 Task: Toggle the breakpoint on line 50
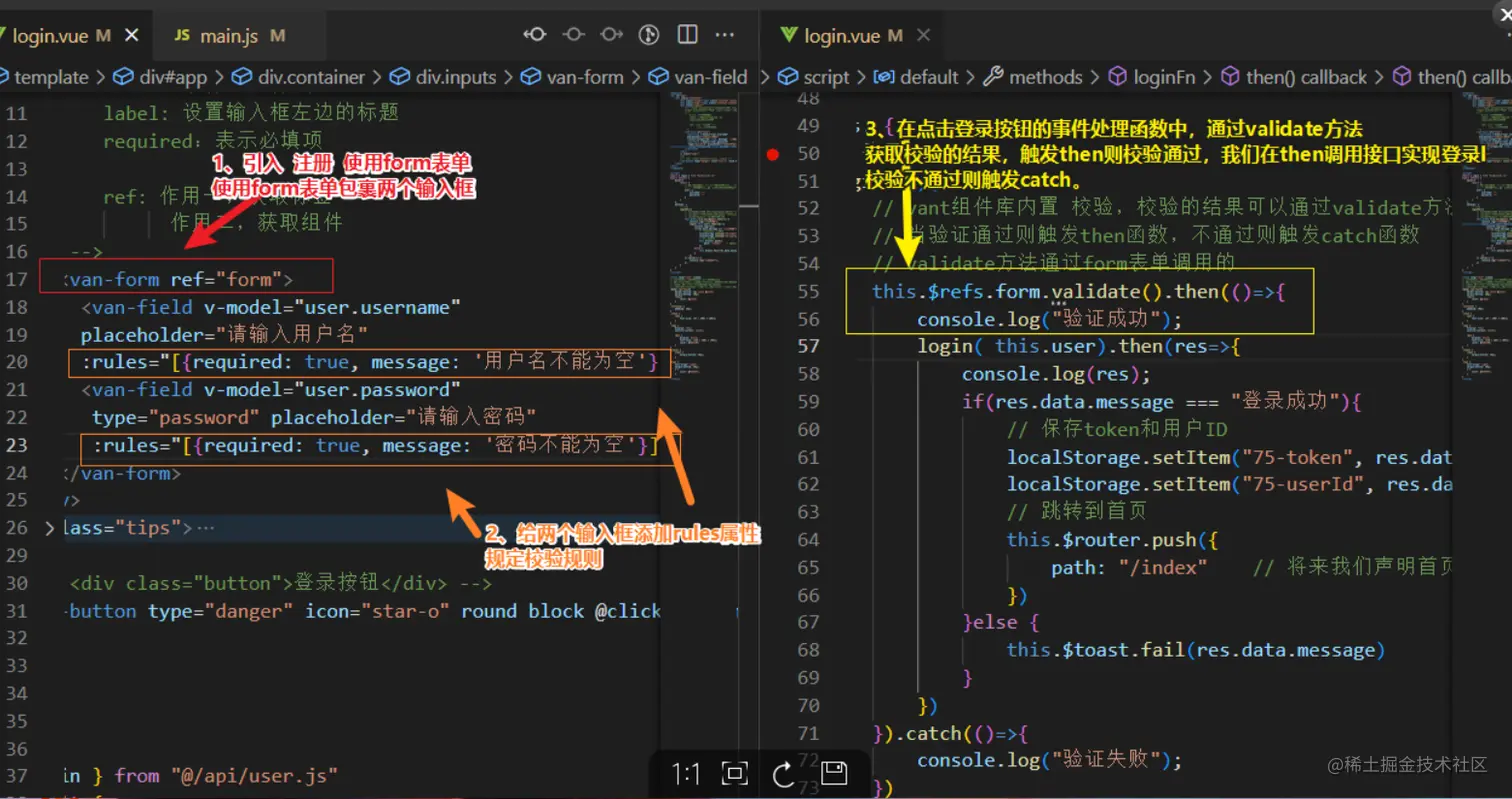point(773,154)
